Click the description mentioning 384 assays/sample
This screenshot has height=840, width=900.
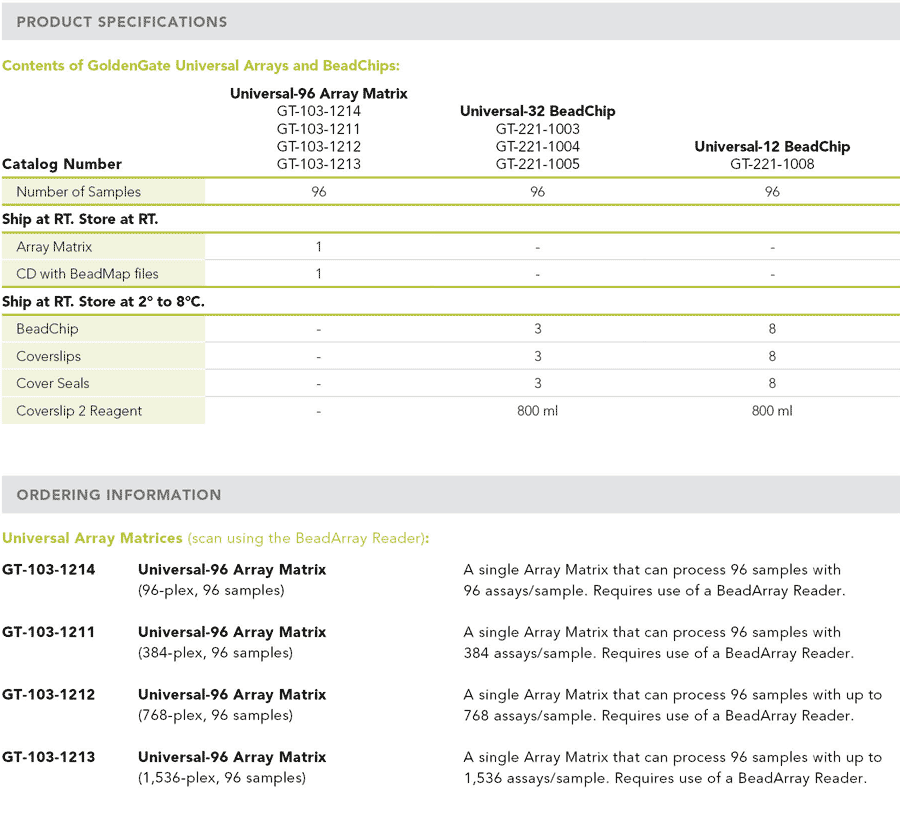pyautogui.click(x=658, y=642)
